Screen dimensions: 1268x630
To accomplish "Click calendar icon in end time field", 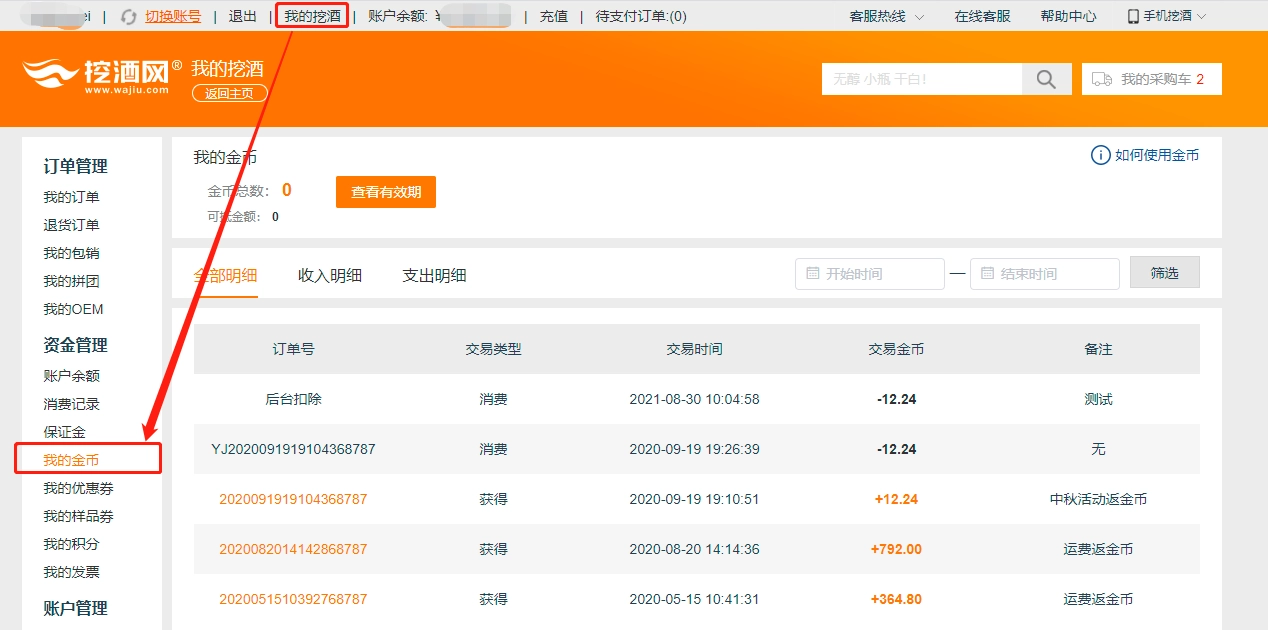I will (x=987, y=274).
